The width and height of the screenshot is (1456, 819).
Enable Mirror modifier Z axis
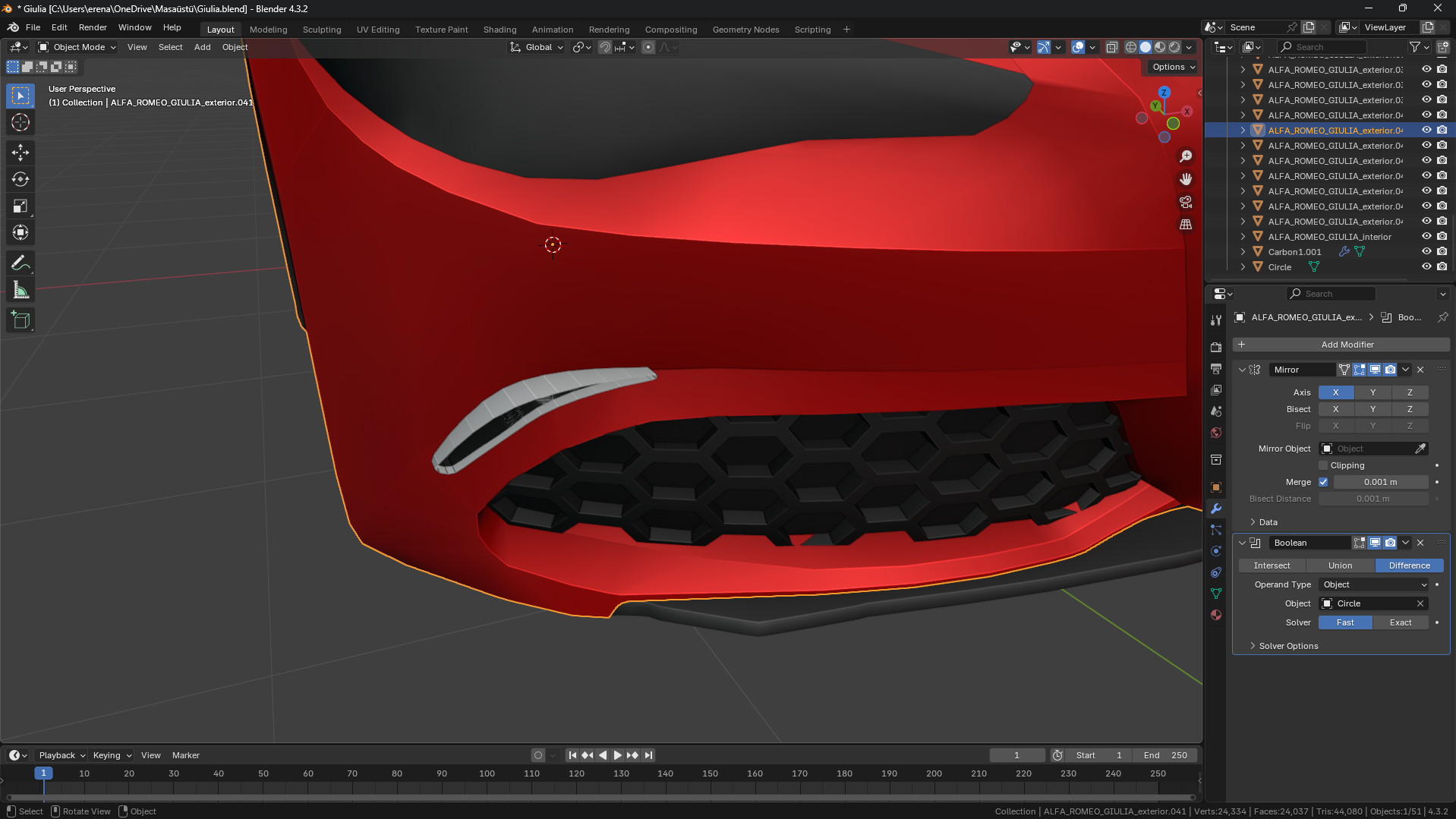tap(1410, 392)
